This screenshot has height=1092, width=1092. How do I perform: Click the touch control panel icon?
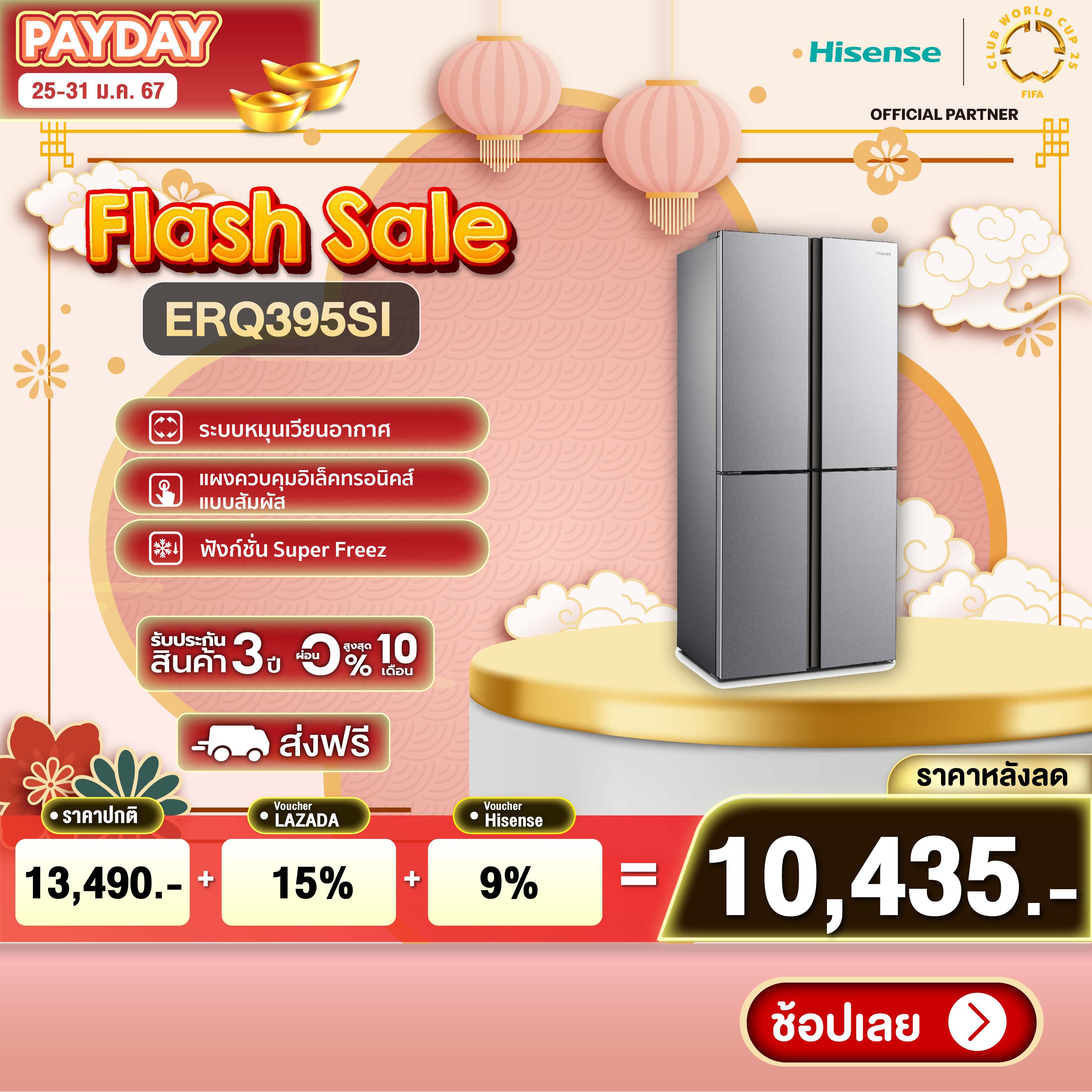(x=165, y=489)
